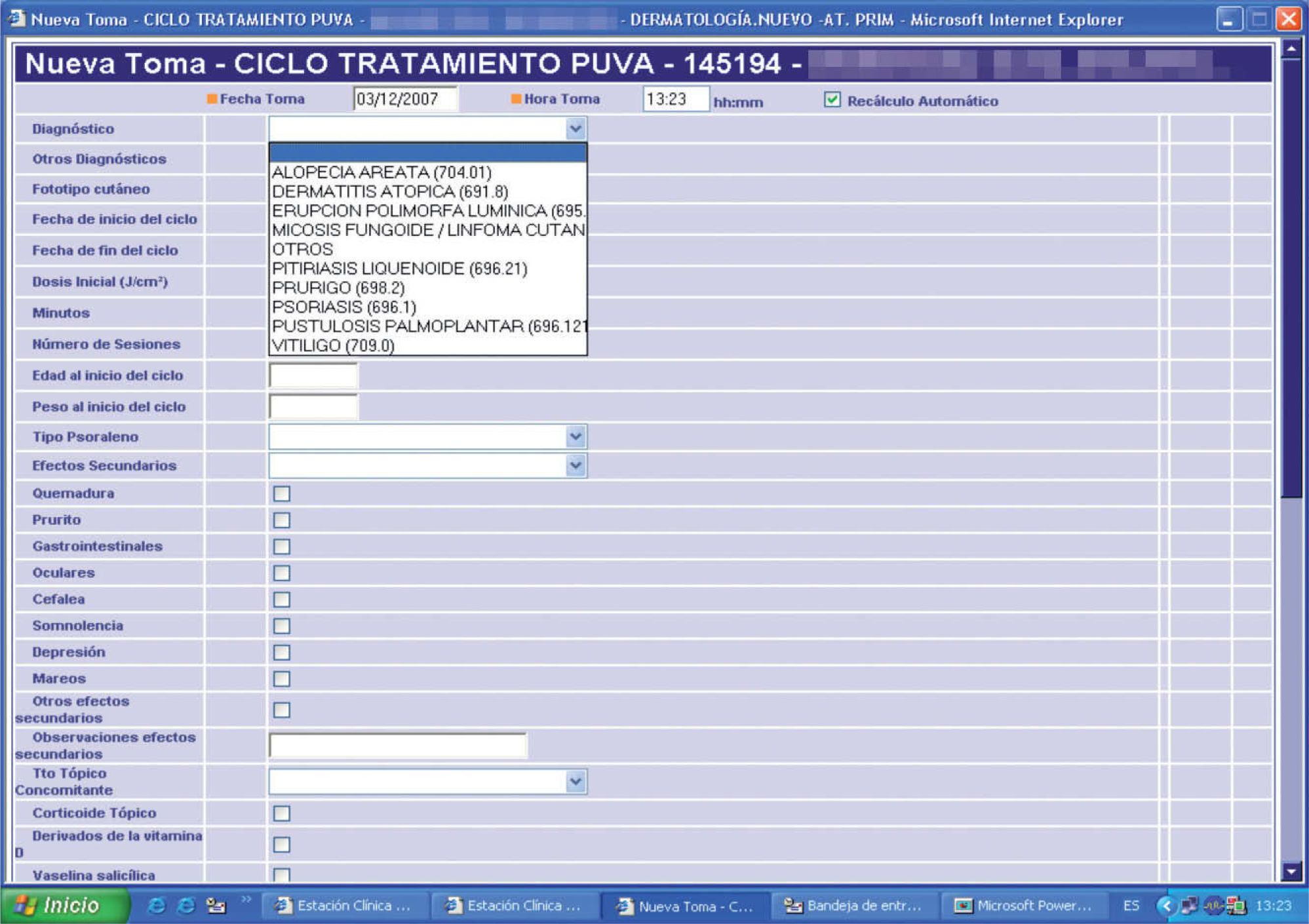
Task: Switch to first Estación Clínica taskbar window
Action: click(x=345, y=905)
